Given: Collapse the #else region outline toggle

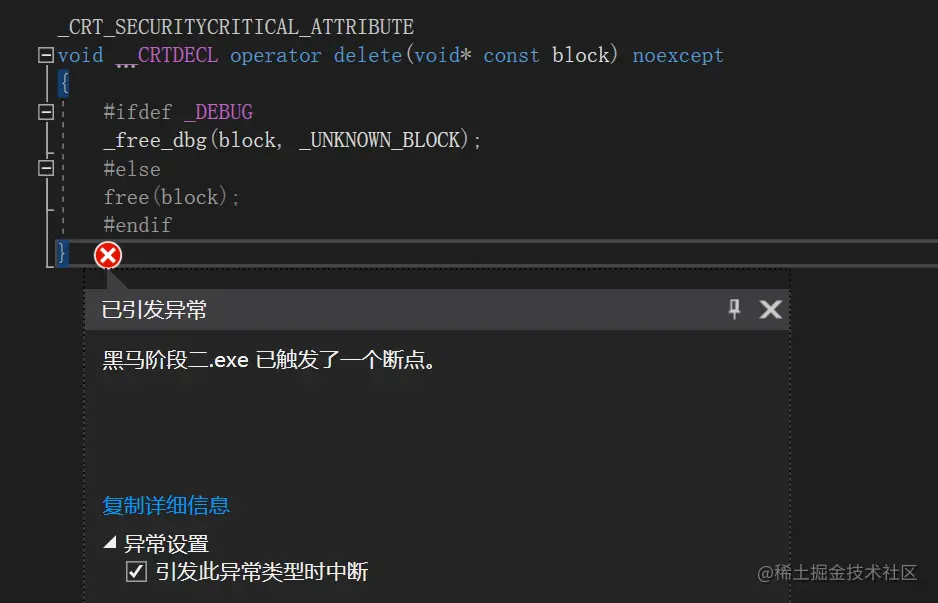Looking at the screenshot, I should point(45,168).
